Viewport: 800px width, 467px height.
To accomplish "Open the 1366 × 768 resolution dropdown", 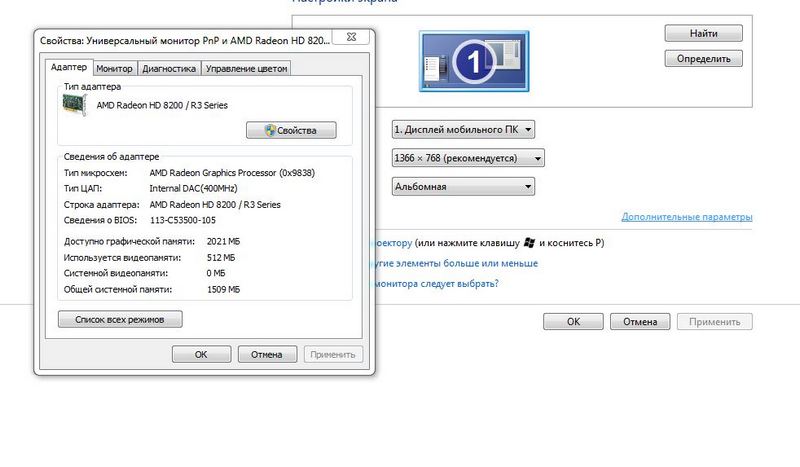I will click(x=468, y=158).
